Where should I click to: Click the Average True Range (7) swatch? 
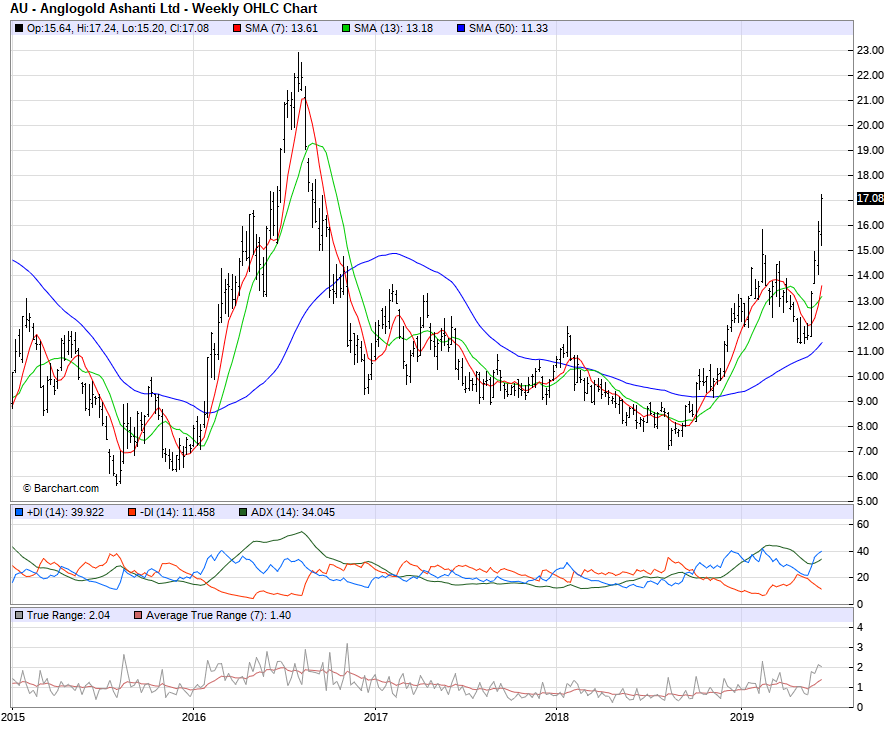pyautogui.click(x=138, y=615)
